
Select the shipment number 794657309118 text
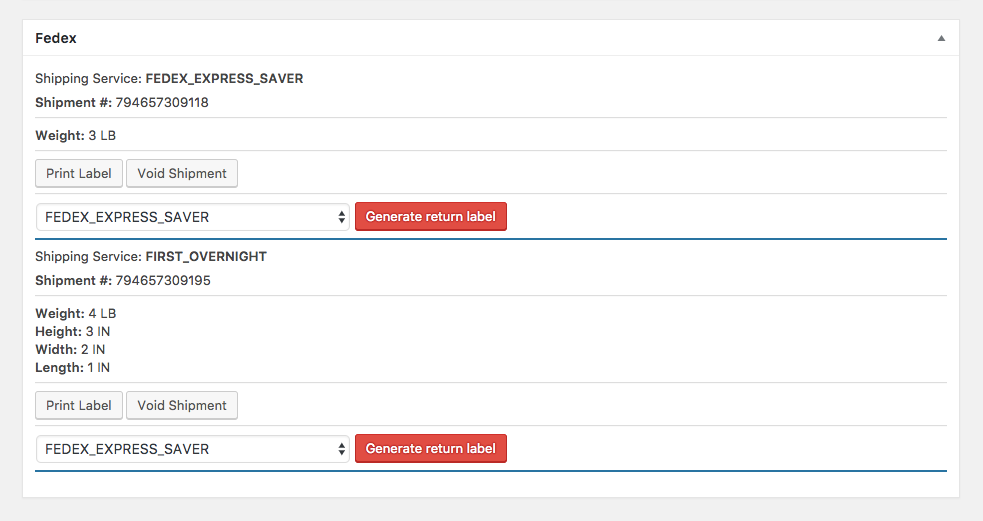coord(162,103)
